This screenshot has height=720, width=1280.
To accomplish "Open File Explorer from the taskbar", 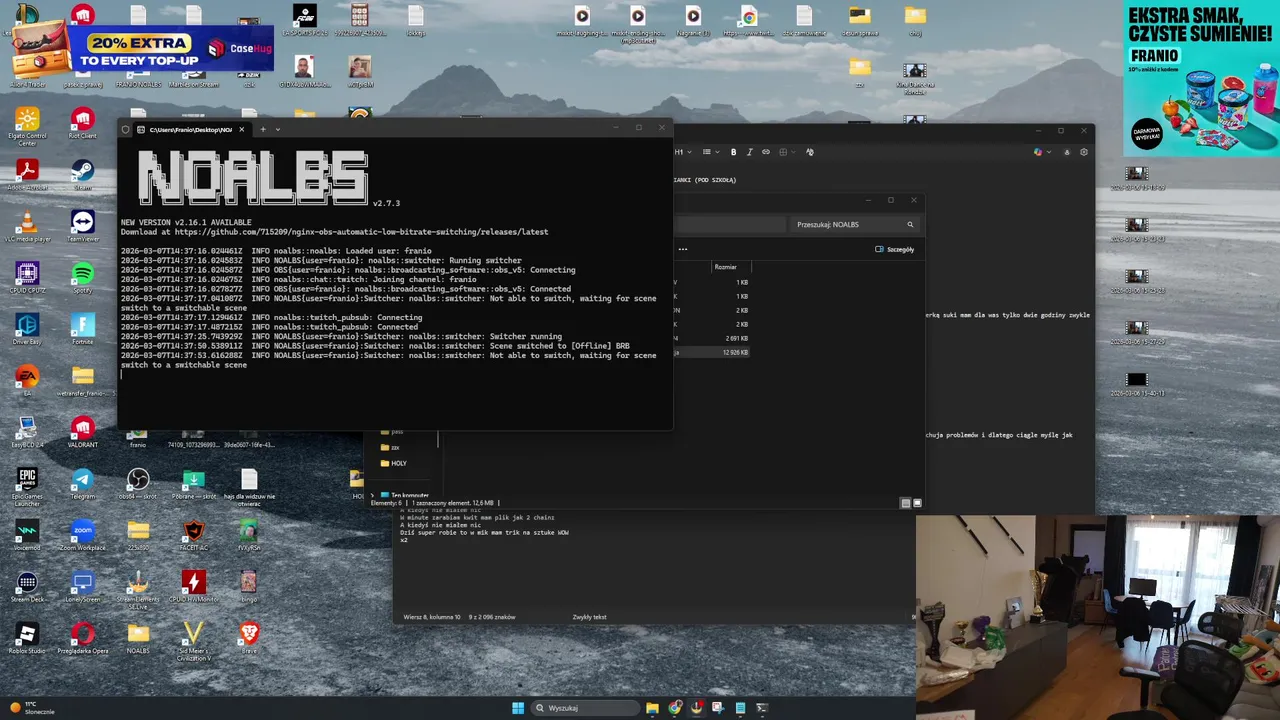I will tap(652, 708).
